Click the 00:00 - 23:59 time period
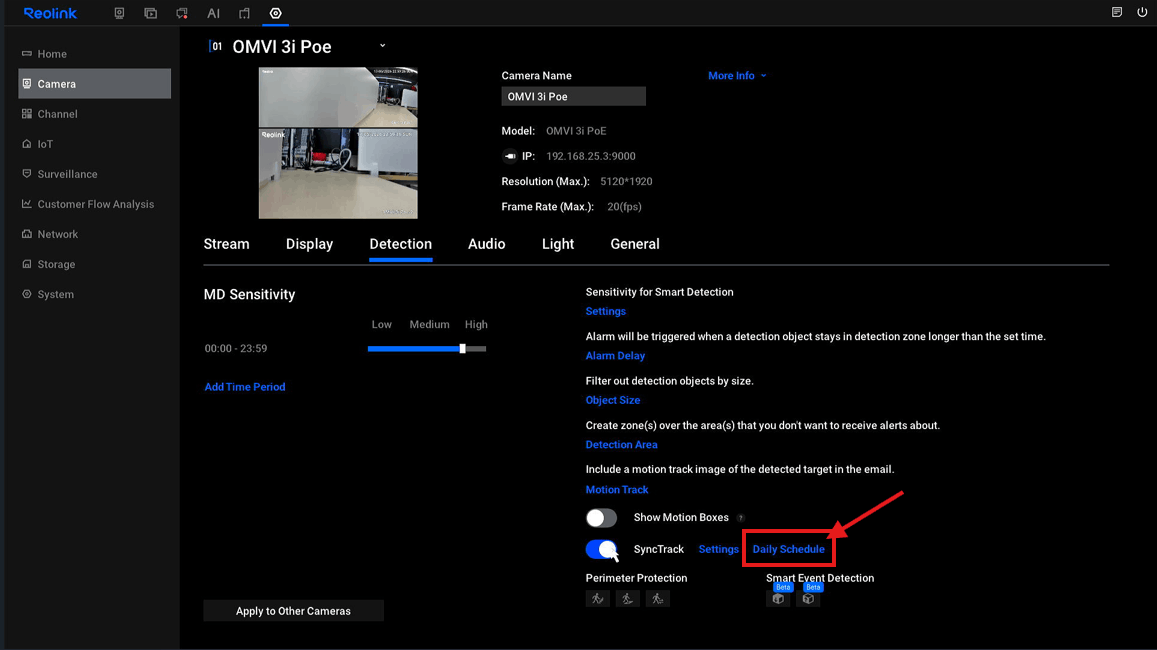Viewport: 1157px width, 650px height. 236,348
